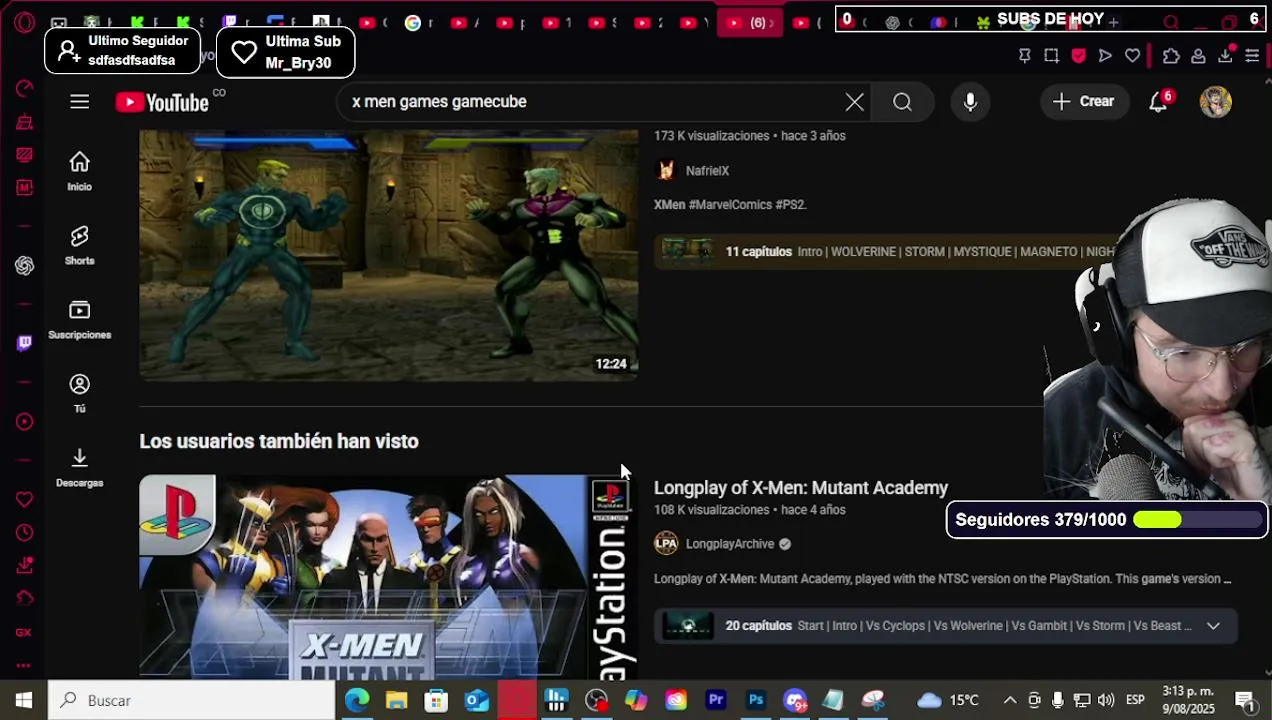Open the NafrielX channel link
This screenshot has width=1272, height=720.
tap(707, 171)
